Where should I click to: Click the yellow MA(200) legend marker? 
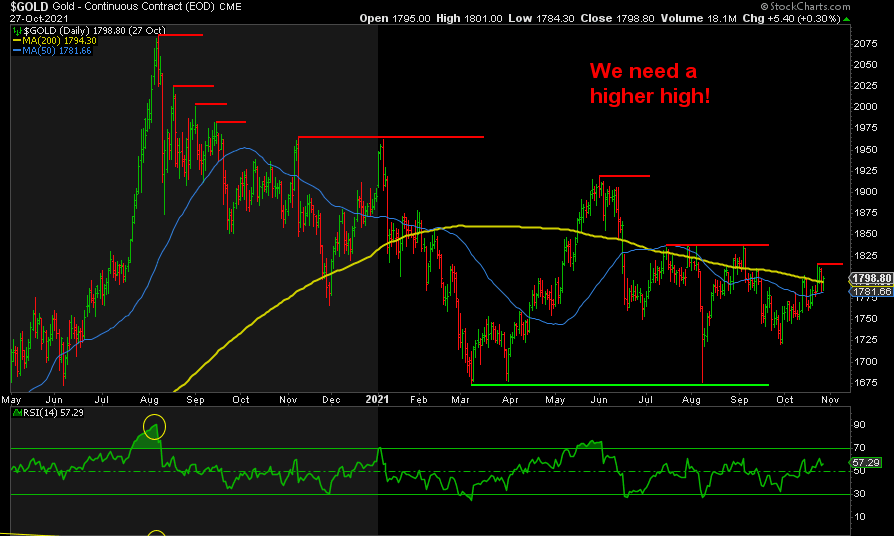pos(16,41)
